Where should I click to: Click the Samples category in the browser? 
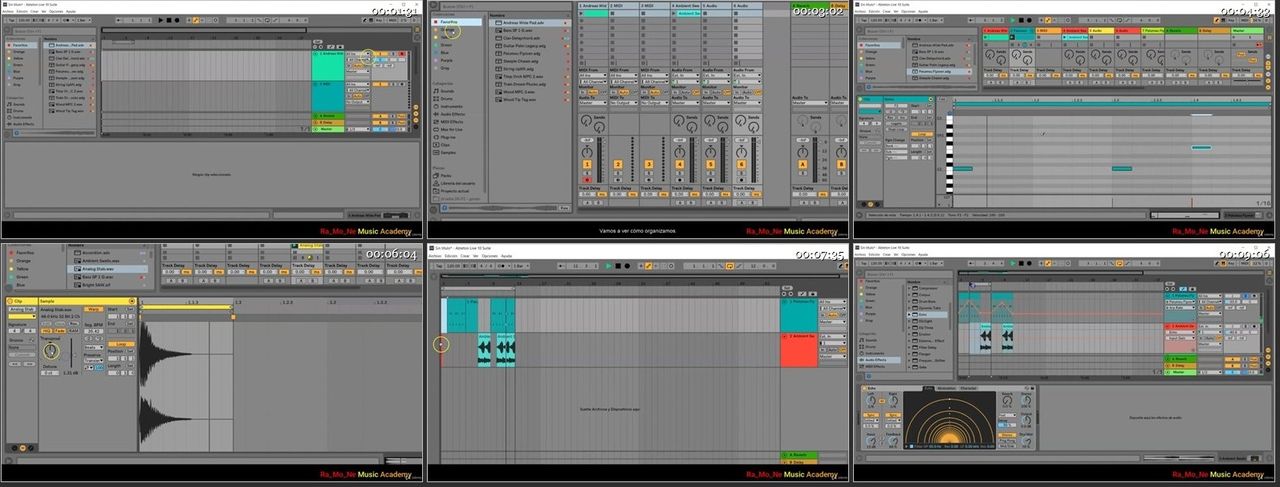[448, 151]
